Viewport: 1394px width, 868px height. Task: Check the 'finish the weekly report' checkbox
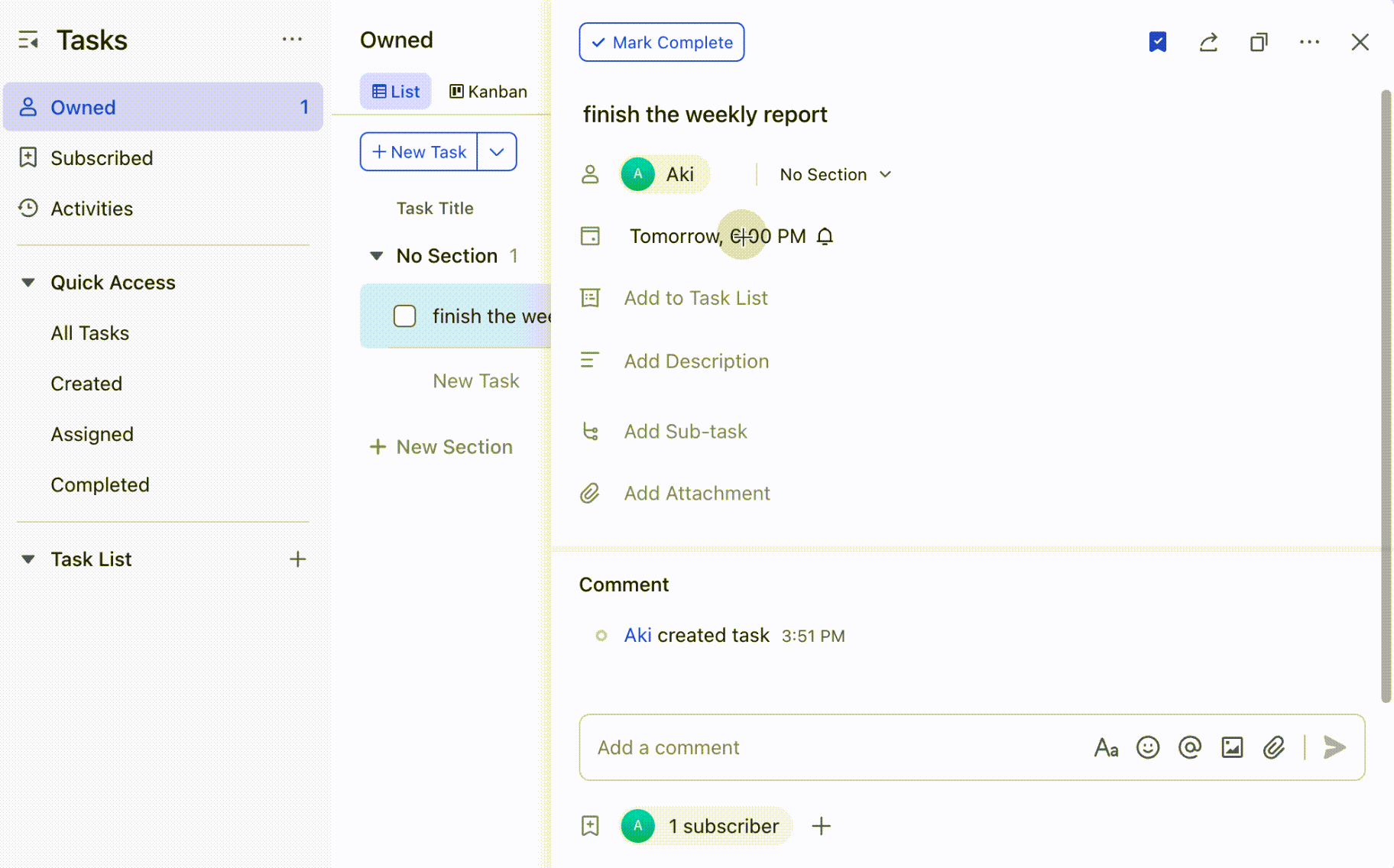pos(404,316)
